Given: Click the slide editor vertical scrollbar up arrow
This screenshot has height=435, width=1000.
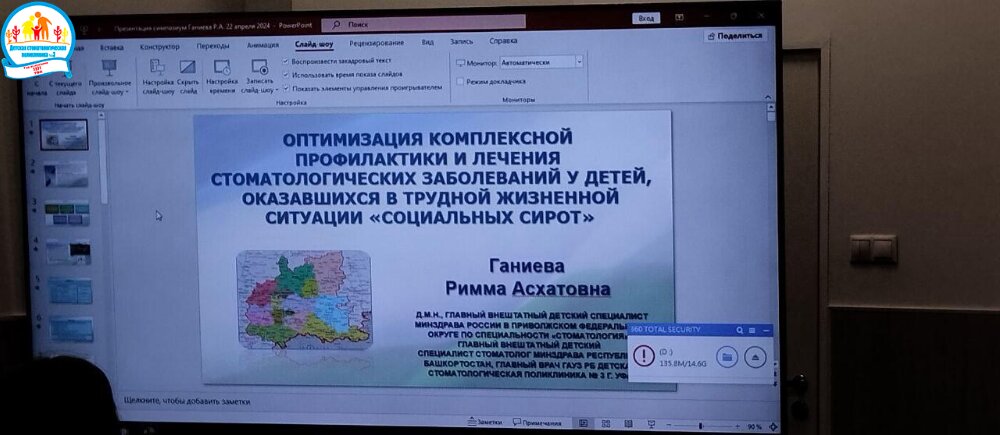Looking at the screenshot, I should click(x=771, y=107).
